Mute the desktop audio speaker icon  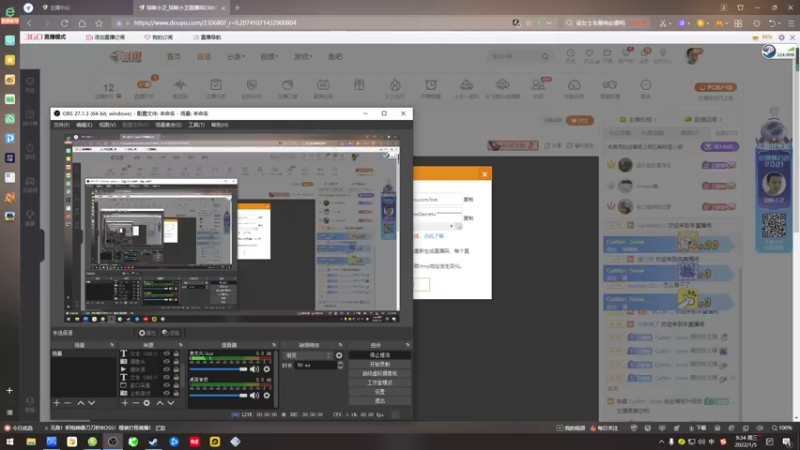(x=254, y=395)
